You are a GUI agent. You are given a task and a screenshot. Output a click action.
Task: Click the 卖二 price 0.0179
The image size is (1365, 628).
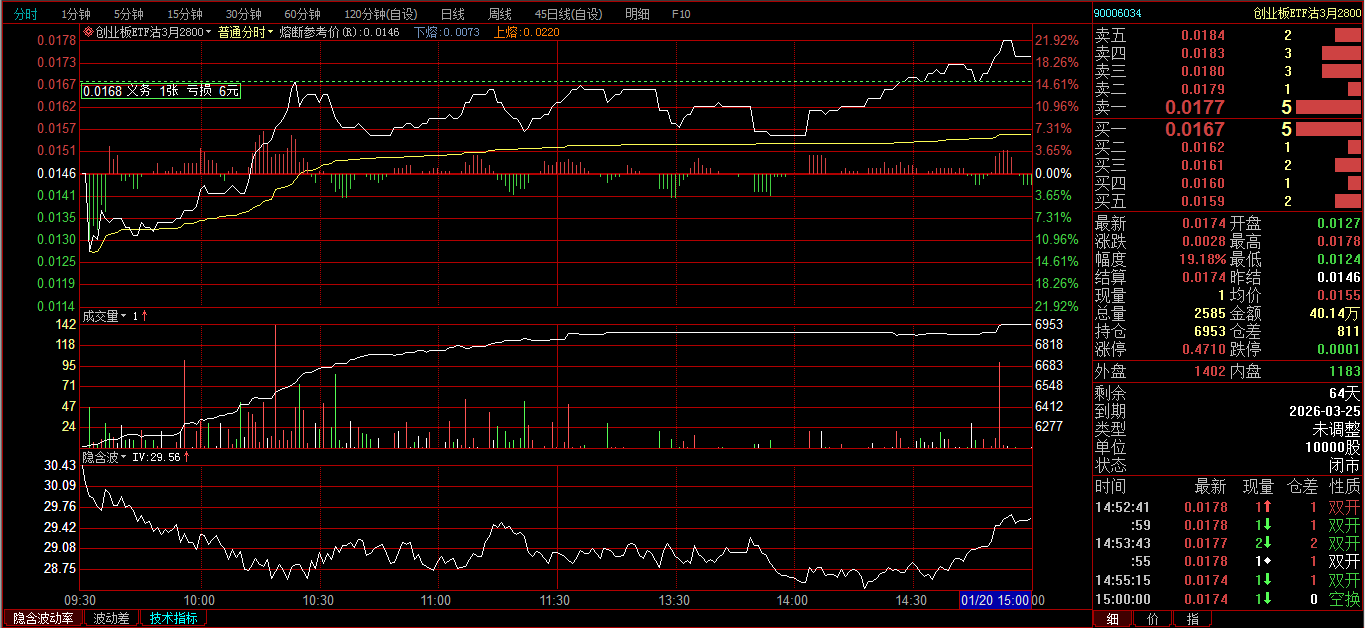pyautogui.click(x=1203, y=89)
